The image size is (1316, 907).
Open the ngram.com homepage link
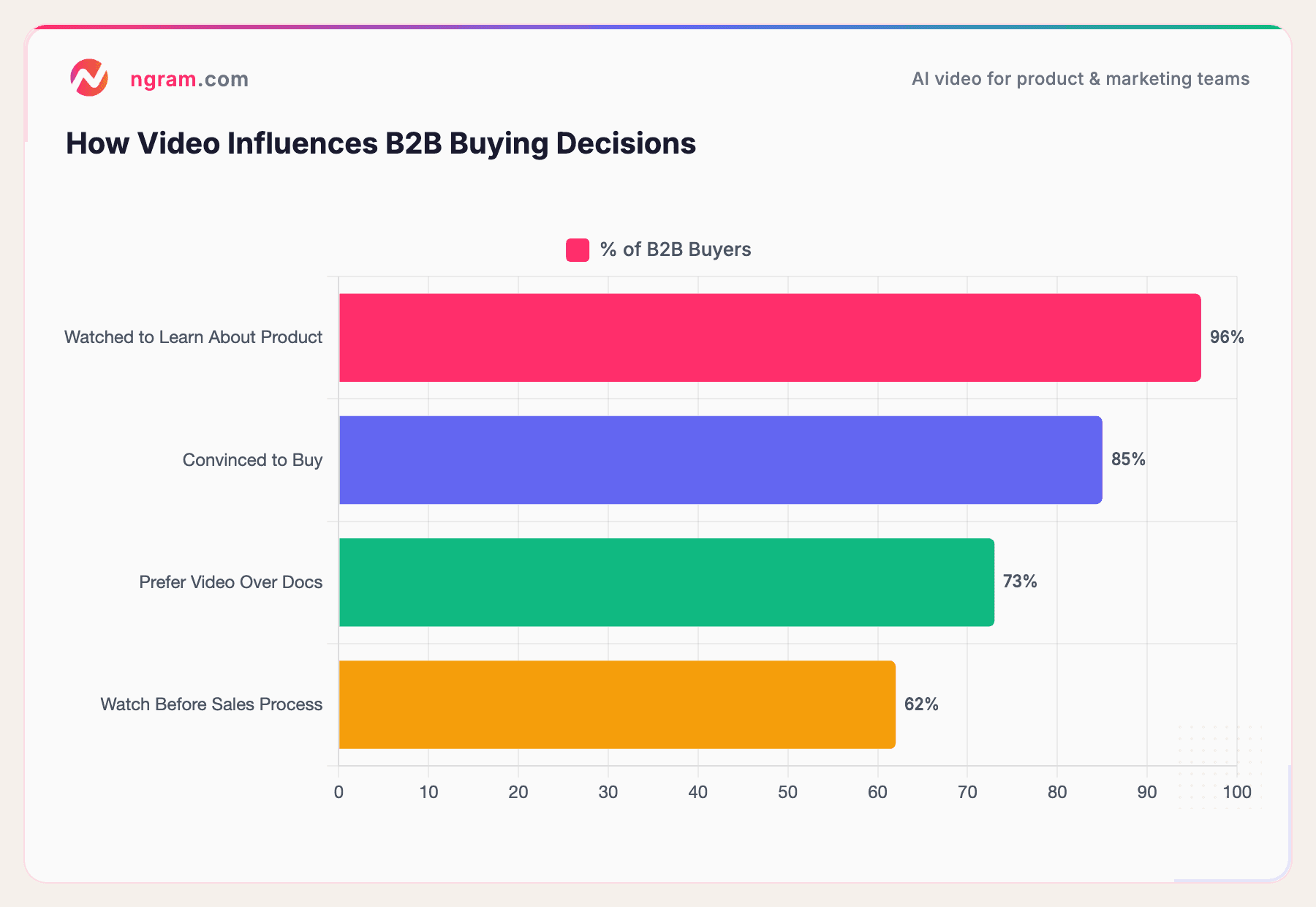(x=189, y=79)
